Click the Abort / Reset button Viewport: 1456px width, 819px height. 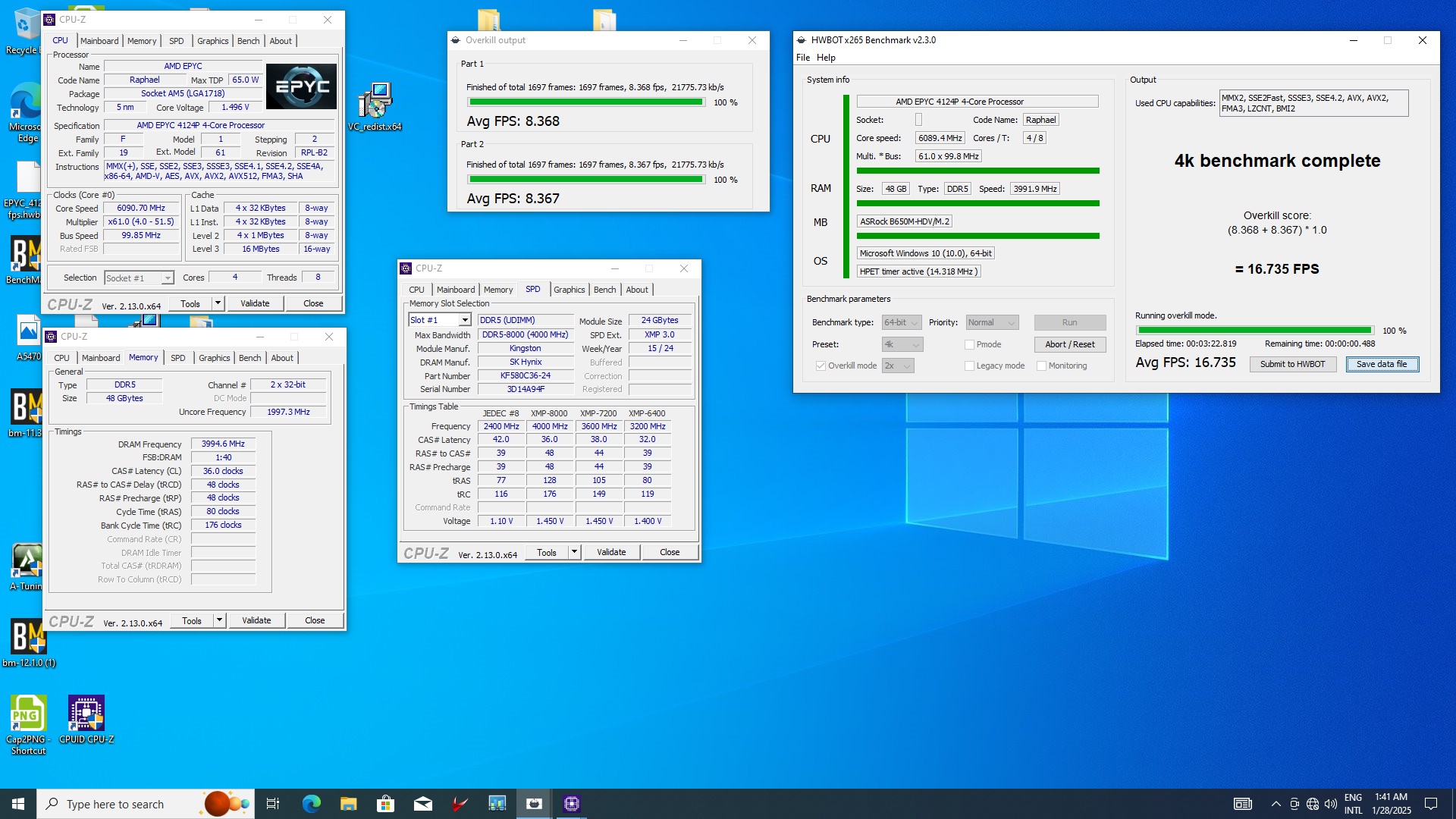pos(1070,344)
